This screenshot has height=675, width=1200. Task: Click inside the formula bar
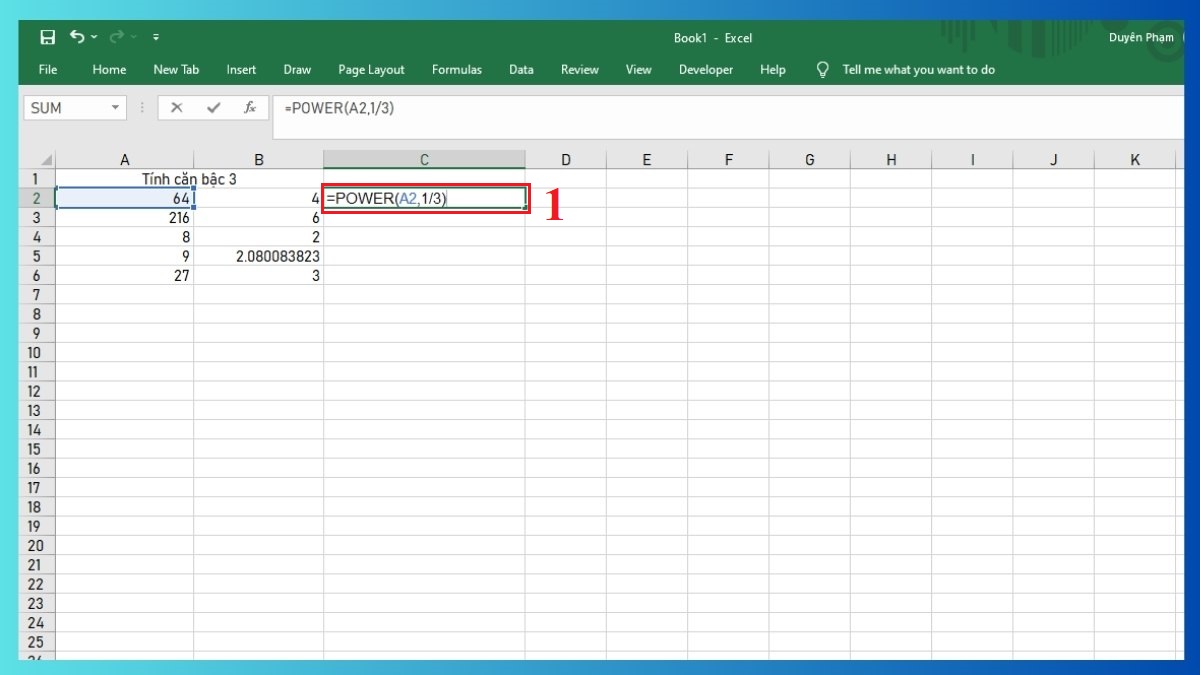(x=500, y=107)
